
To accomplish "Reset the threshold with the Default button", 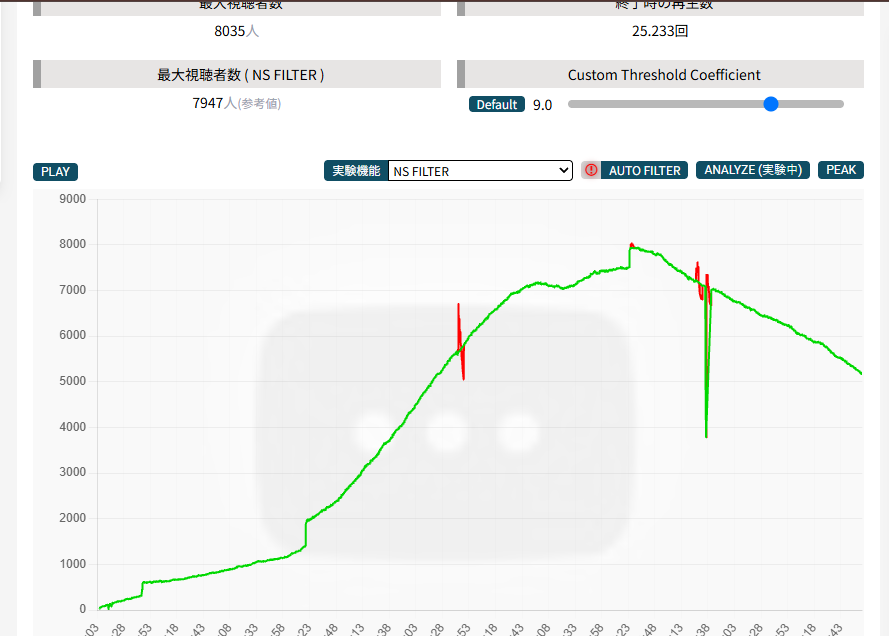I will [497, 104].
